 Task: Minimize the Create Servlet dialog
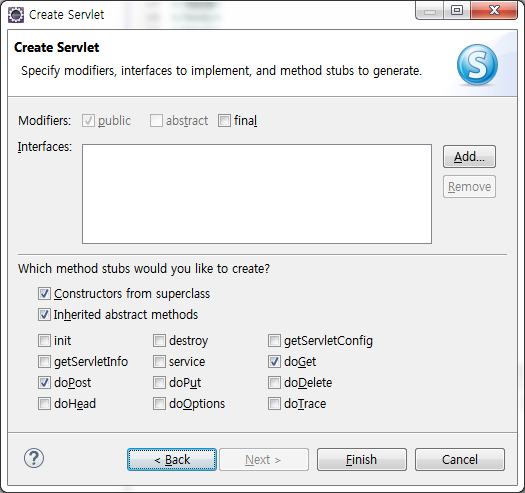[x=430, y=10]
